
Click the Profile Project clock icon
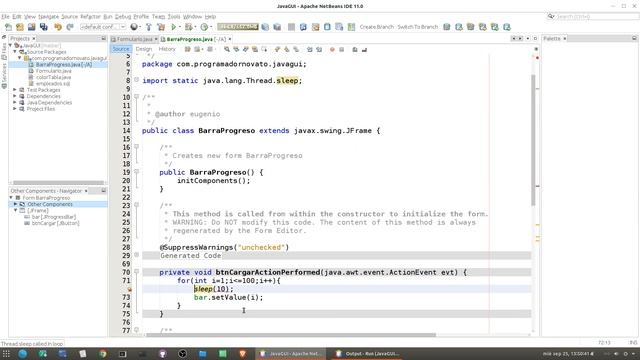coord(204,27)
